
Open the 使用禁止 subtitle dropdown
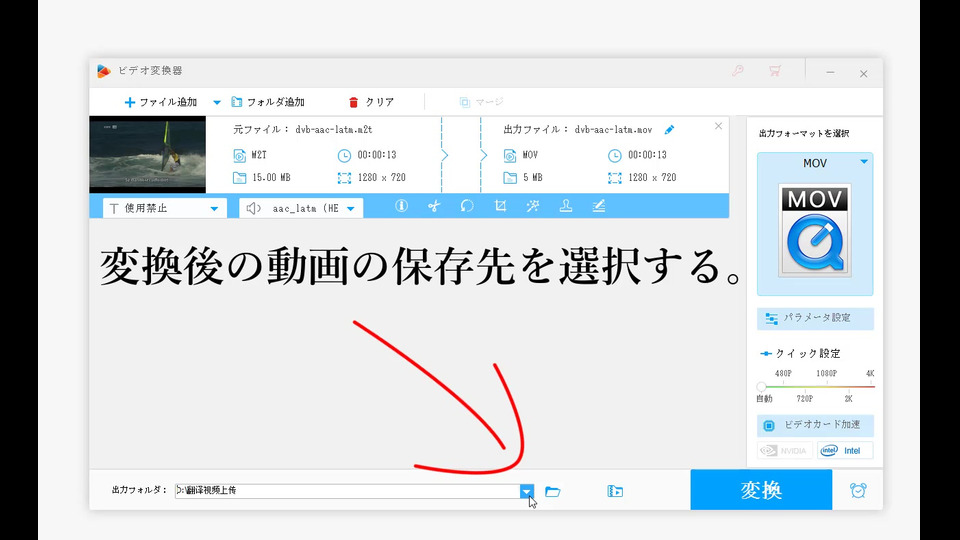coord(164,208)
